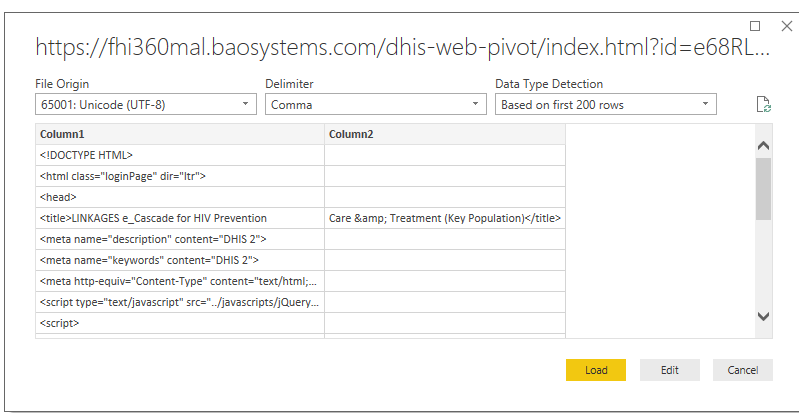Click the refresh preview icon
The width and height of the screenshot is (799, 413).
pos(763,104)
